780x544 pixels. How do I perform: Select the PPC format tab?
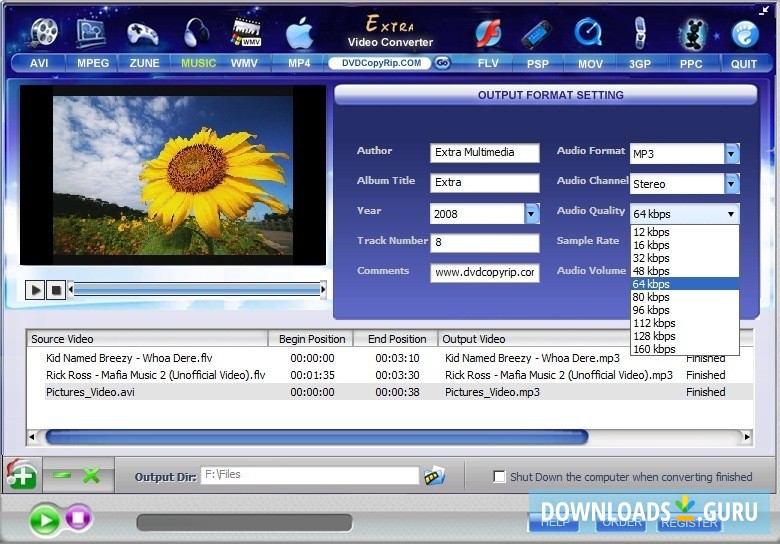tap(691, 64)
